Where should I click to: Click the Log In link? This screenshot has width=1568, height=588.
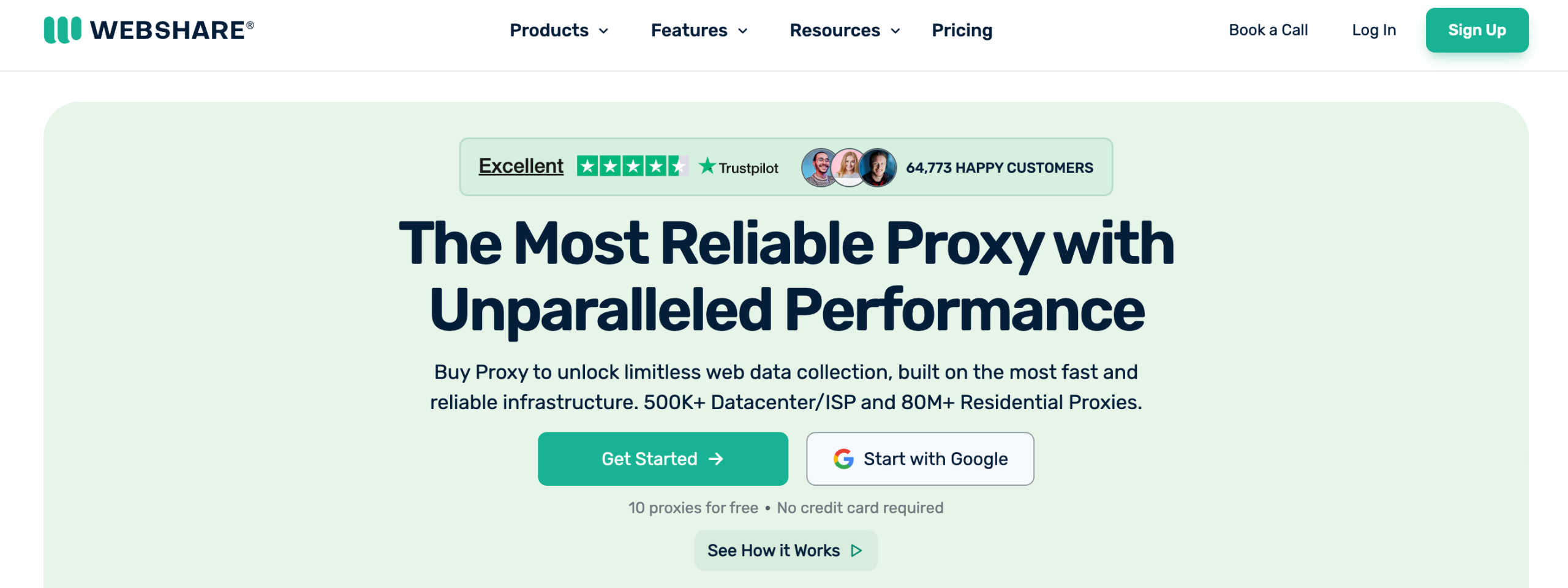tap(1374, 30)
